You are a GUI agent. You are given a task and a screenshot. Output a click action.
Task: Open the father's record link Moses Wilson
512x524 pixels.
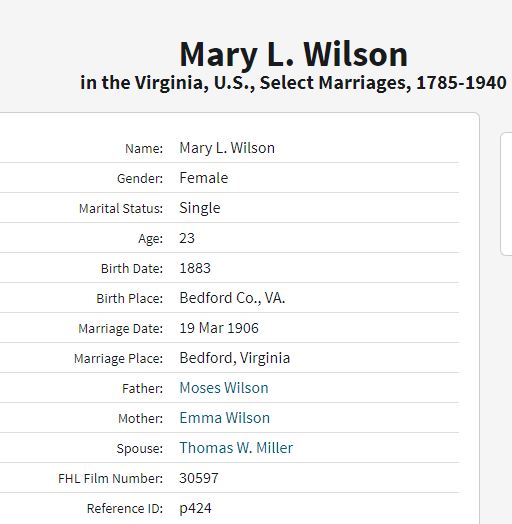point(224,388)
